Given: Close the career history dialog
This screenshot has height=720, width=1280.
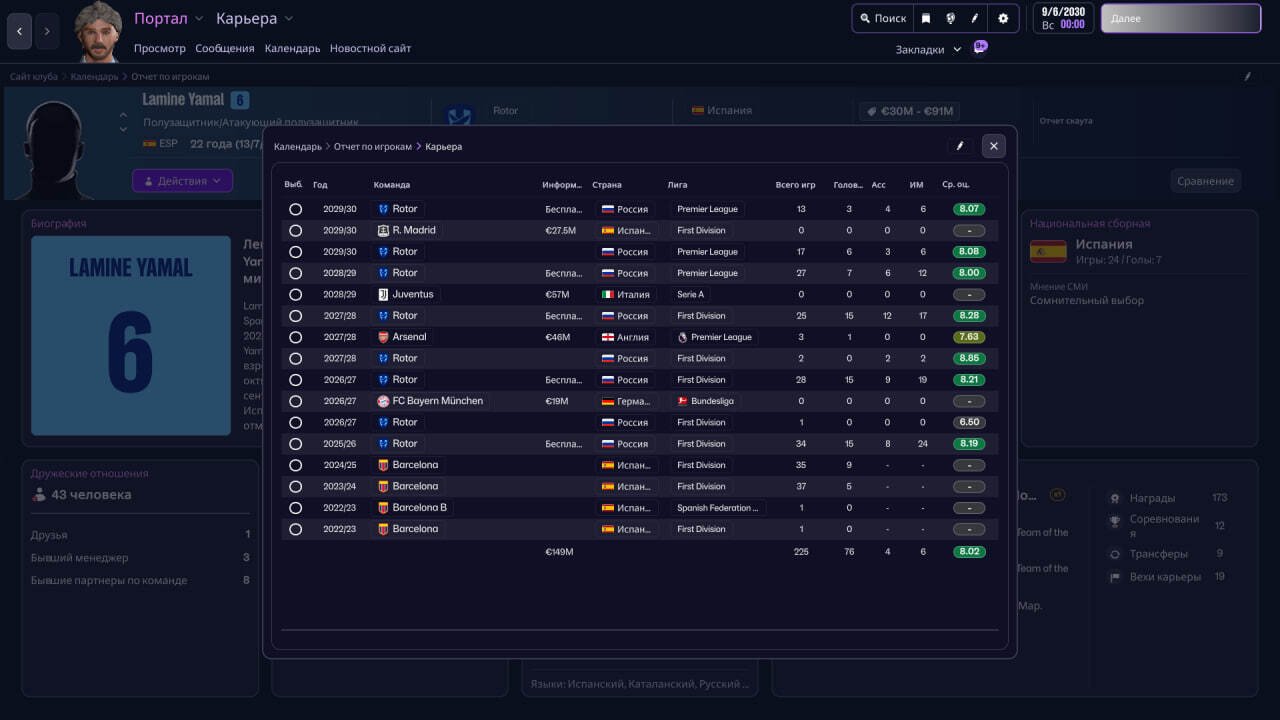Looking at the screenshot, I should (993, 146).
